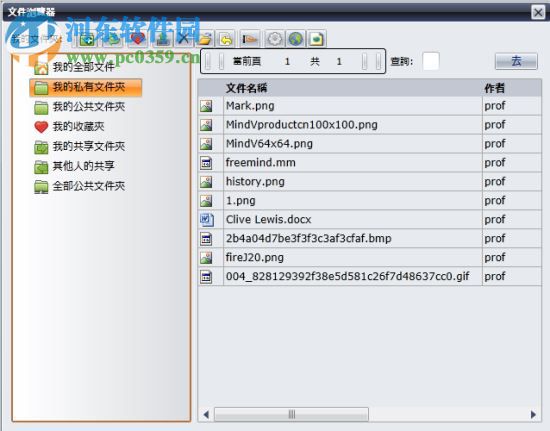Click the globe toolbar icon

click(296, 39)
